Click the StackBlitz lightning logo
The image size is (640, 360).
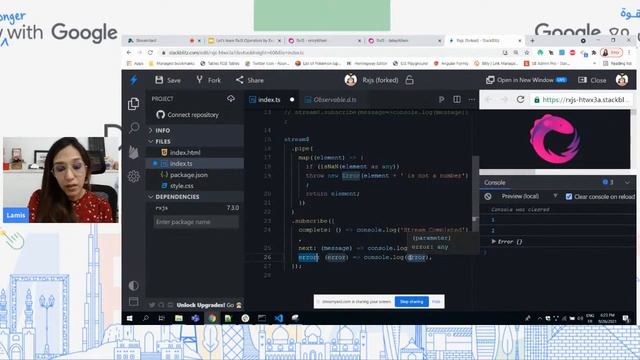coord(133,80)
